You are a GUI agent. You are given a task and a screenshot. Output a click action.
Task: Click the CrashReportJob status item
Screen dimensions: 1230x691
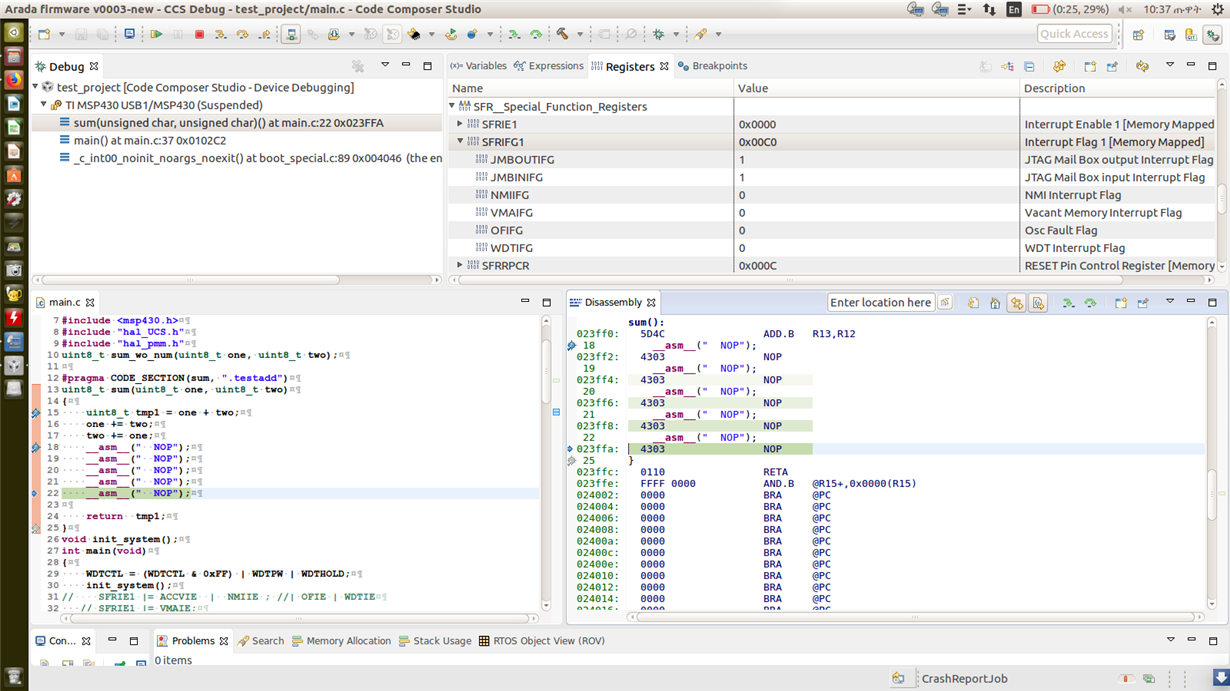tap(964, 679)
